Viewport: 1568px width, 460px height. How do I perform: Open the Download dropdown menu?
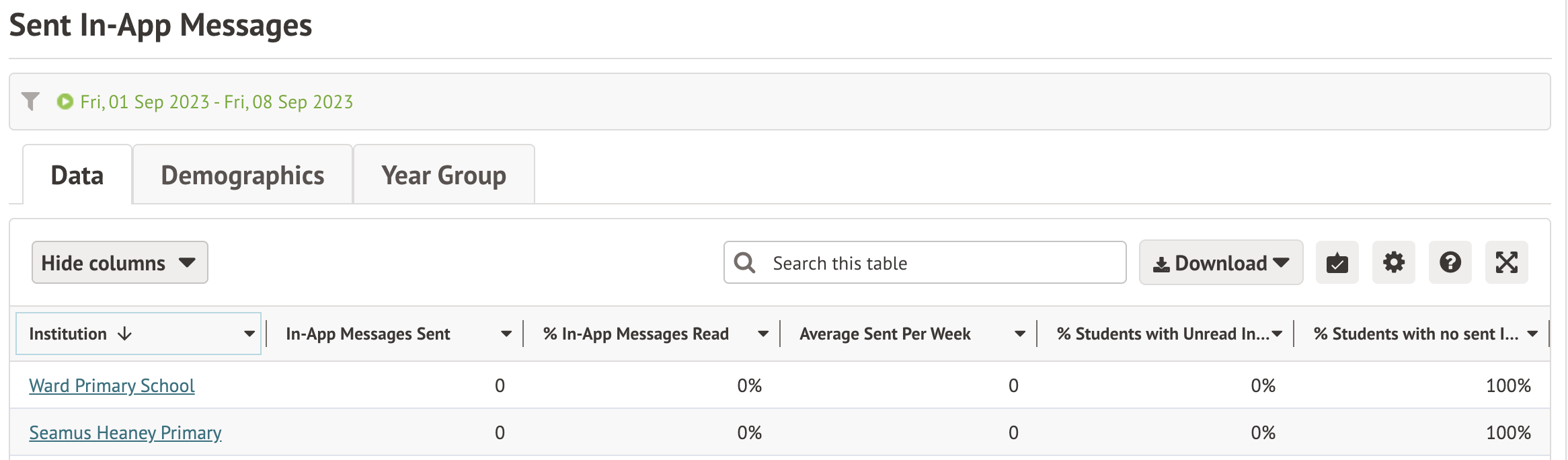point(1220,263)
